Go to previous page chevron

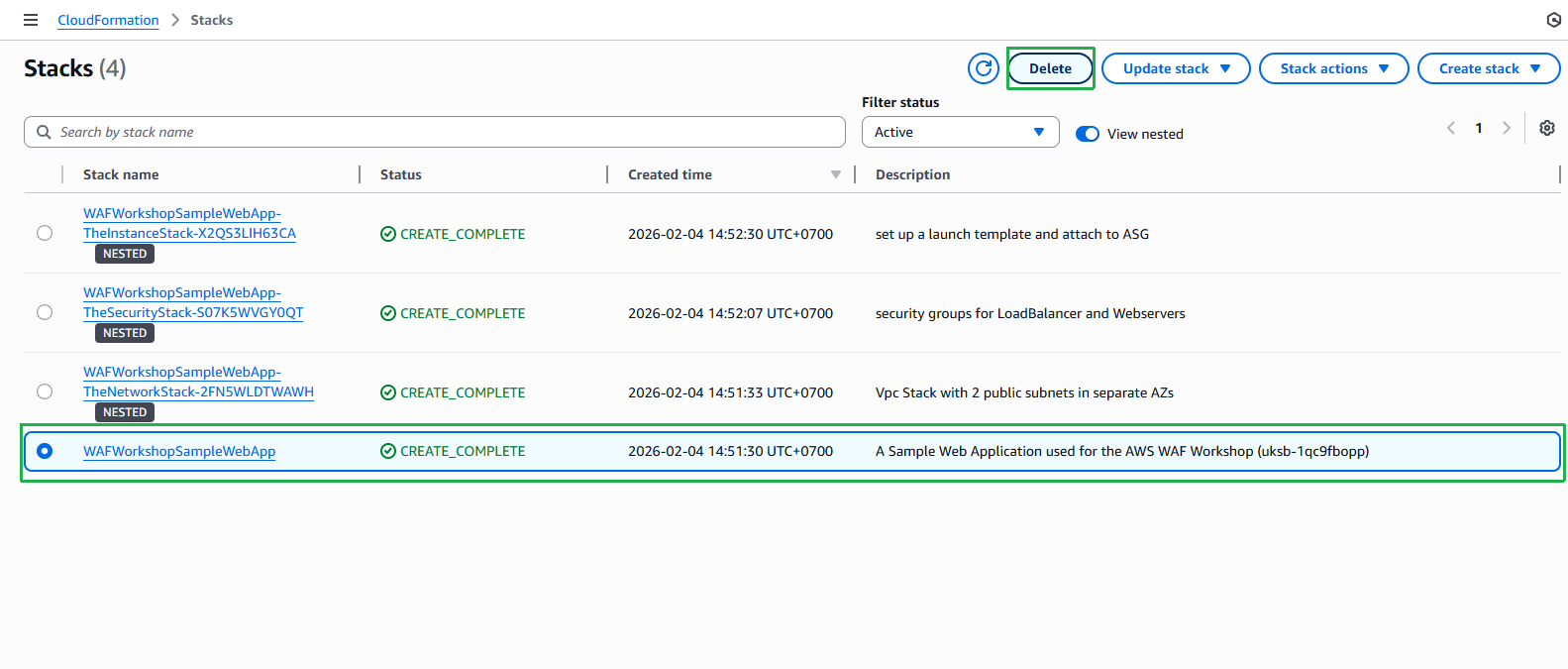[x=1451, y=128]
